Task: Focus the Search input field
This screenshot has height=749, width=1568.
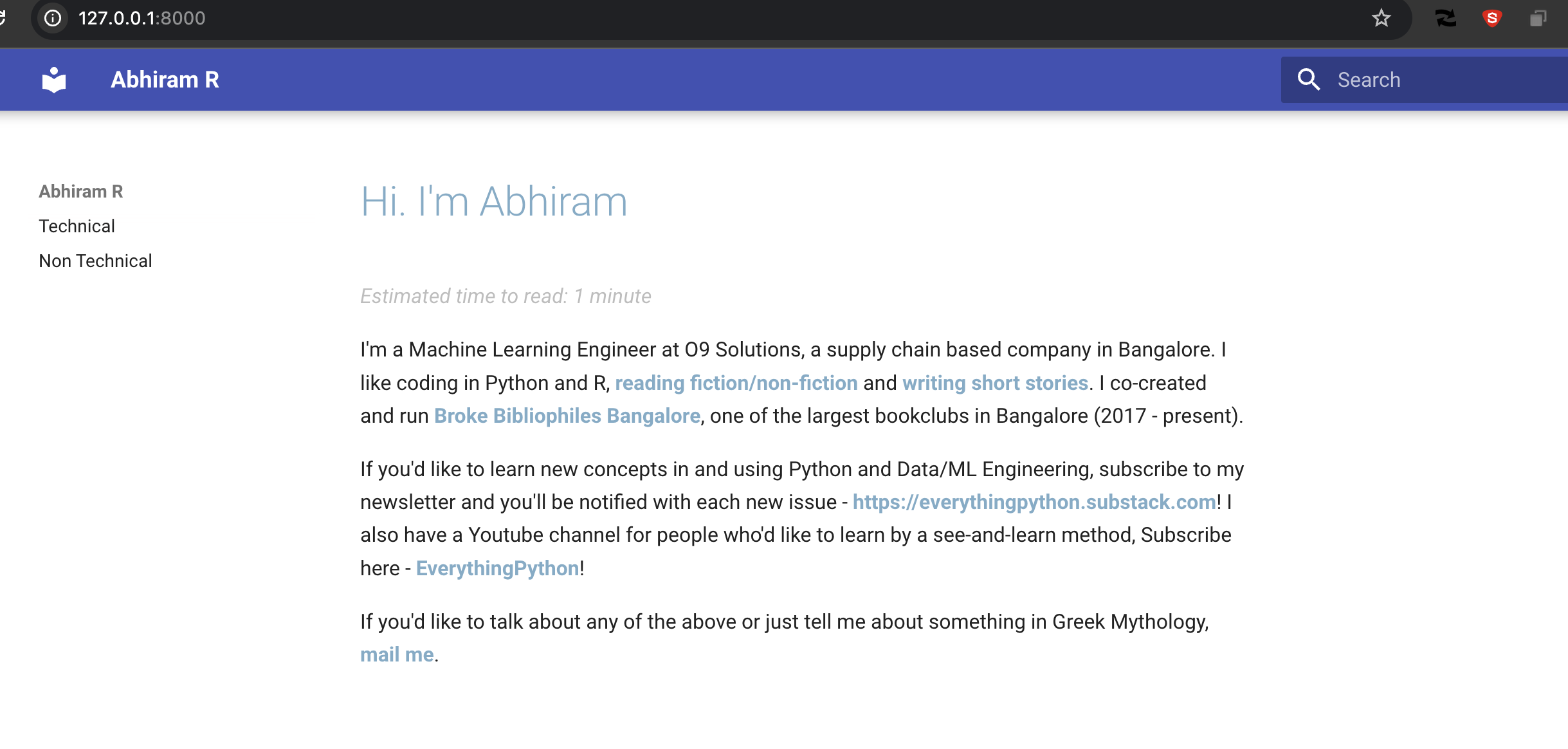Action: click(1447, 80)
